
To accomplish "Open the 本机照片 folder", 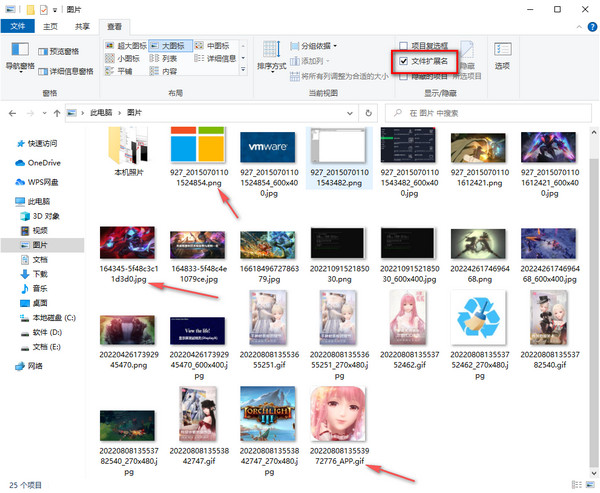I will click(129, 150).
